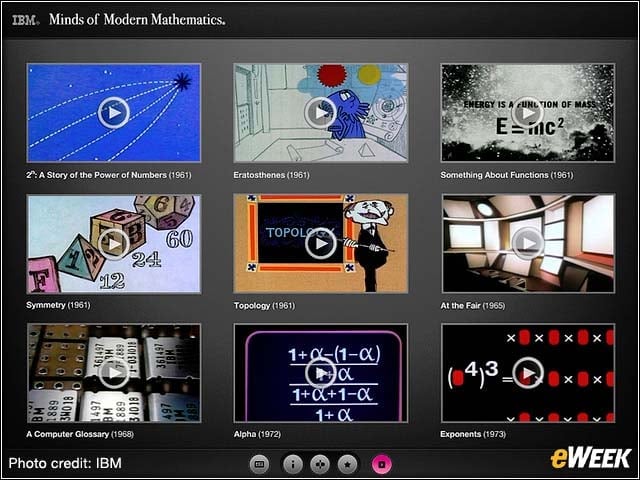Image resolution: width=640 pixels, height=480 pixels.
Task: Play the Alpha video
Action: (320, 373)
